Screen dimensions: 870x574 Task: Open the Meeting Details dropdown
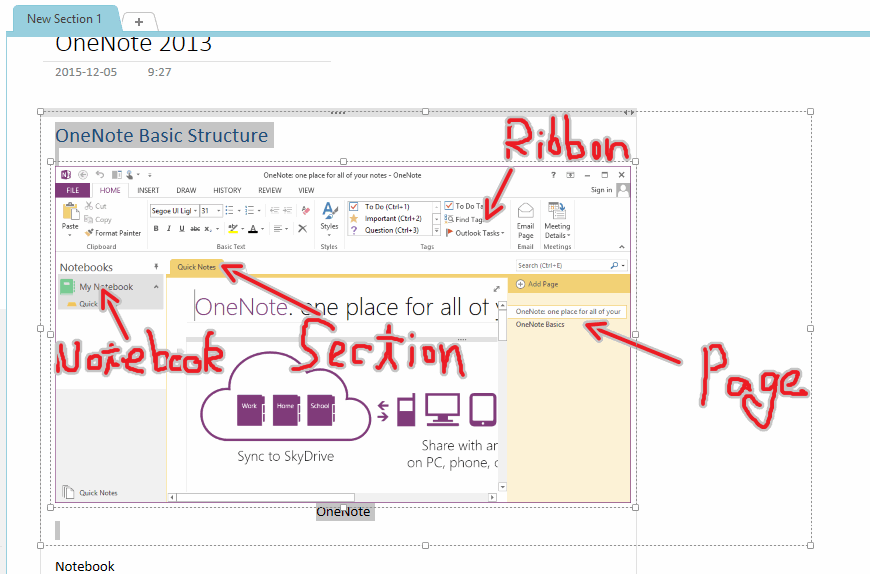click(x=557, y=220)
